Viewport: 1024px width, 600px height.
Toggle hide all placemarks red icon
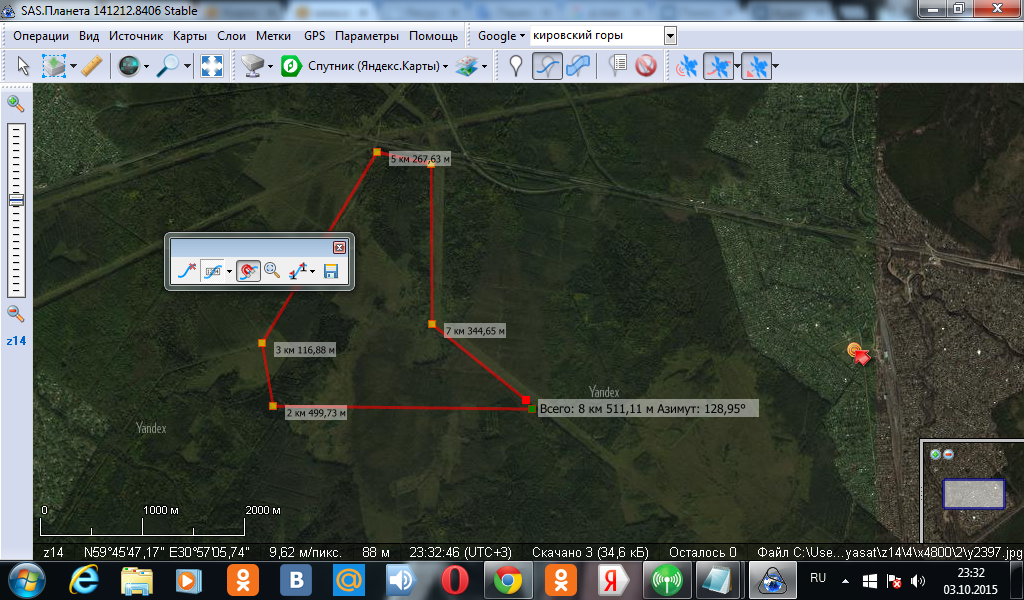click(x=646, y=66)
